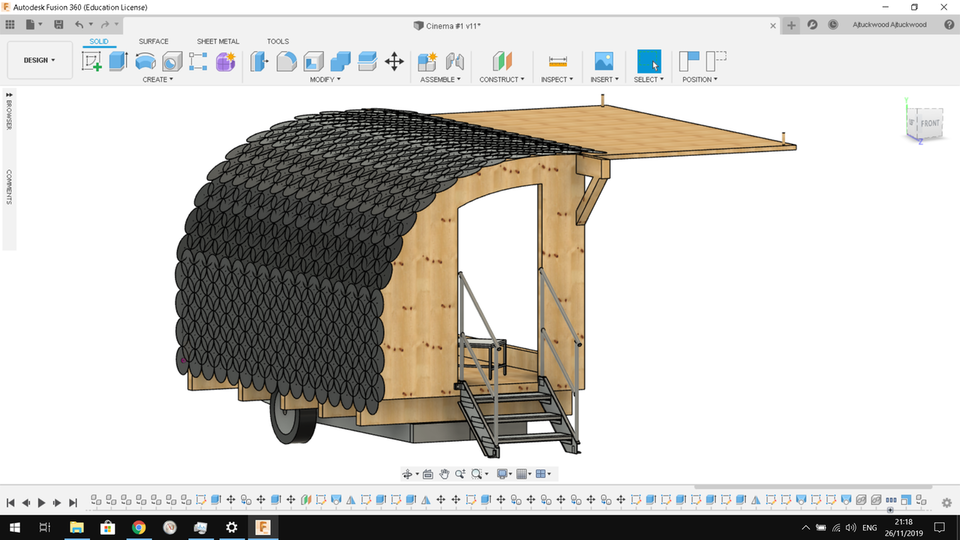Click the FRONT face of ViewCube
960x540 pixels.
tap(929, 124)
